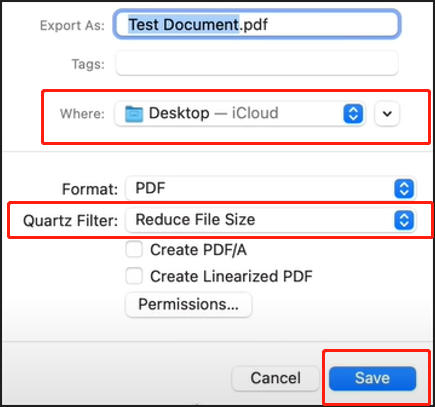Viewport: 435px width, 407px height.
Task: Click the Tags input field
Action: pyautogui.click(x=257, y=63)
